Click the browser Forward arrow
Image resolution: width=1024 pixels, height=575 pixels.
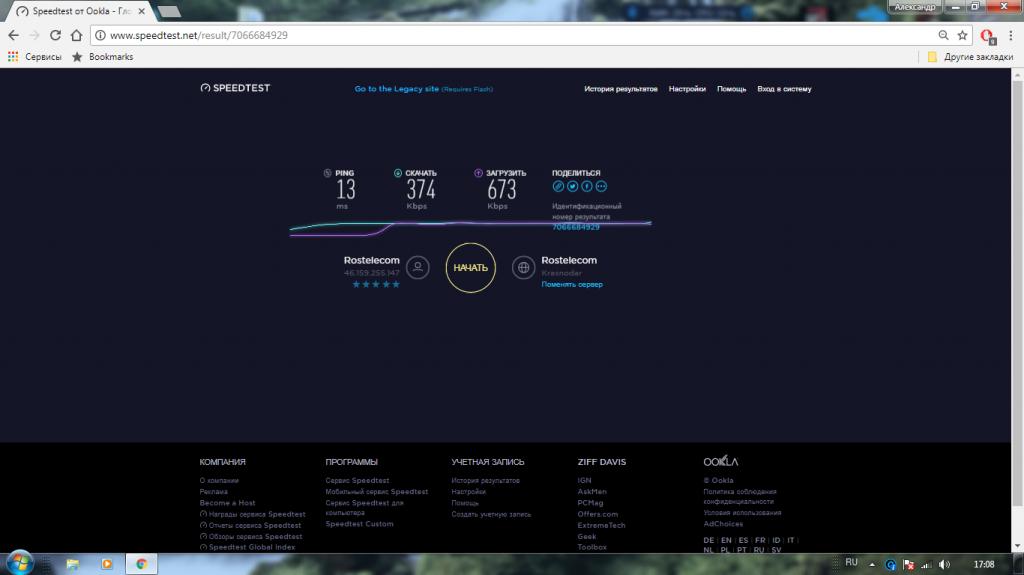[x=34, y=35]
